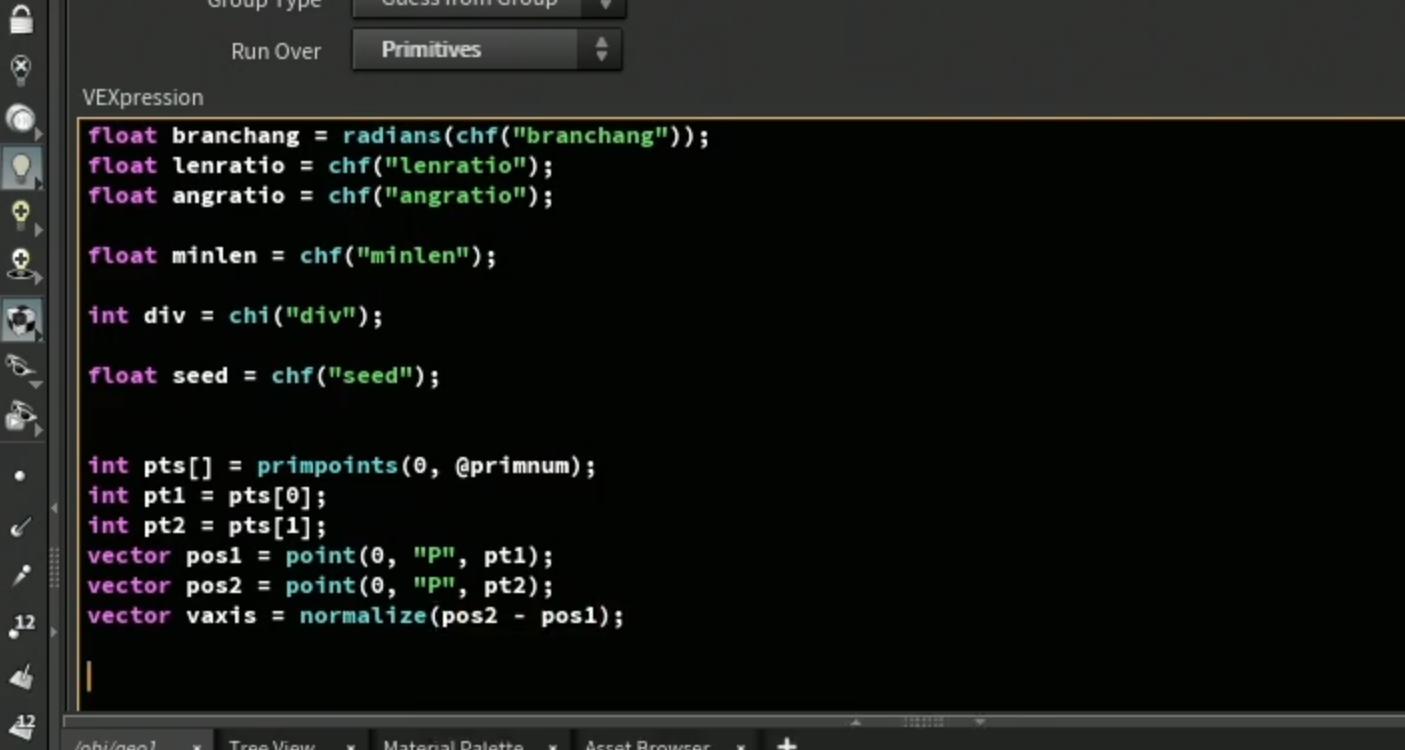Toggle the point numbers '12' icon
The height and width of the screenshot is (750, 1405).
21,627
